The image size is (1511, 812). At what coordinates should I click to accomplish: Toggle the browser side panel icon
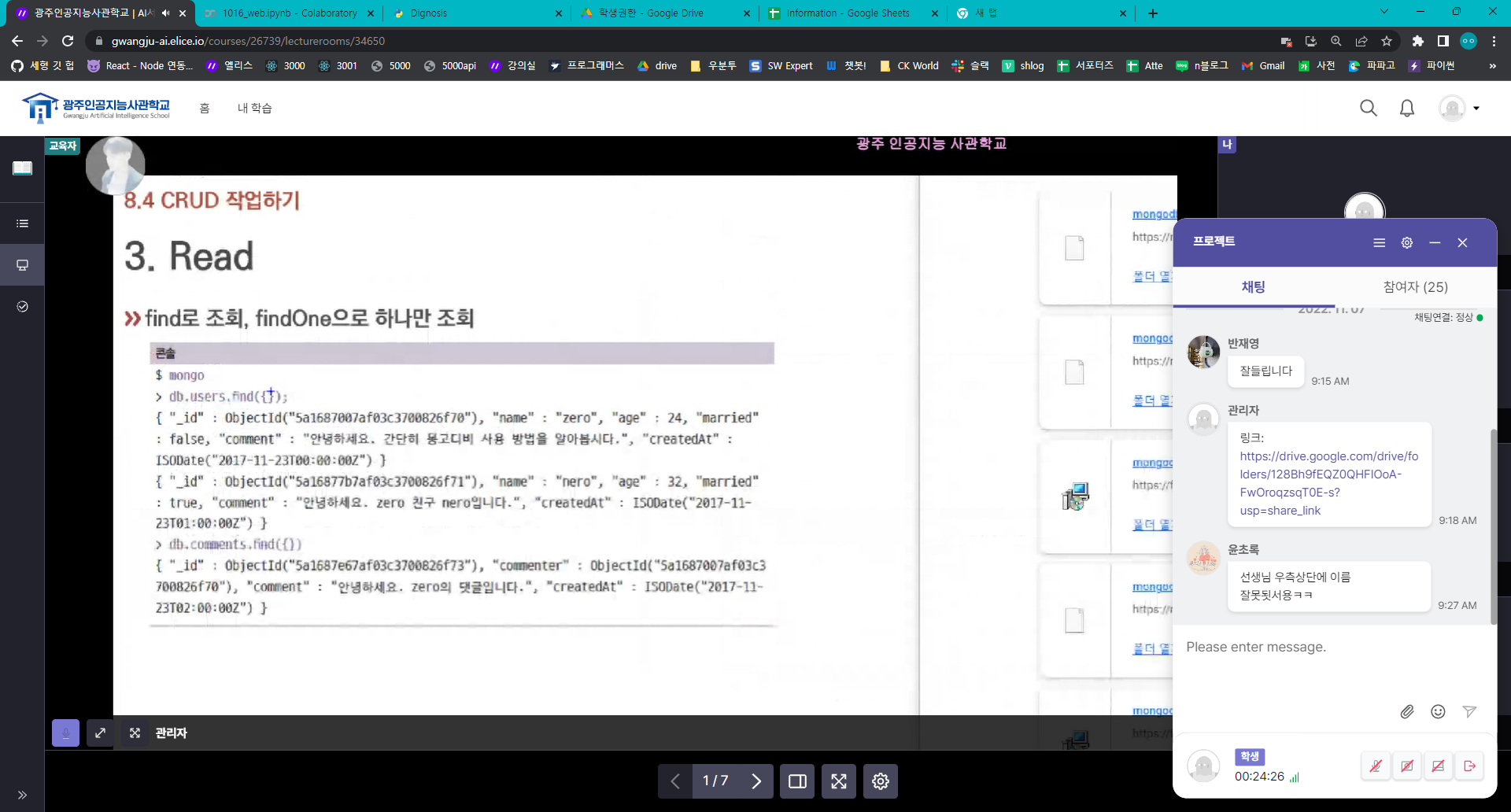click(x=1443, y=41)
